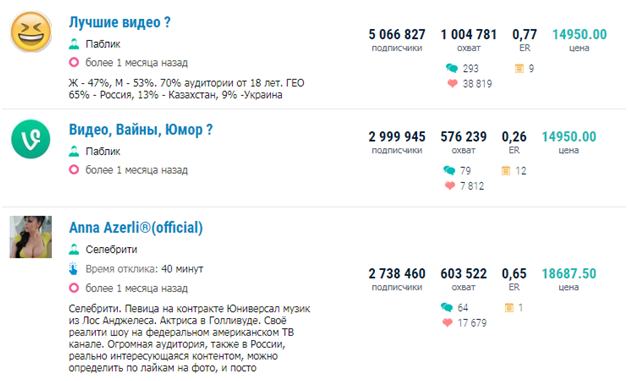Click the 2 999 945 подписчики count

click(x=397, y=137)
